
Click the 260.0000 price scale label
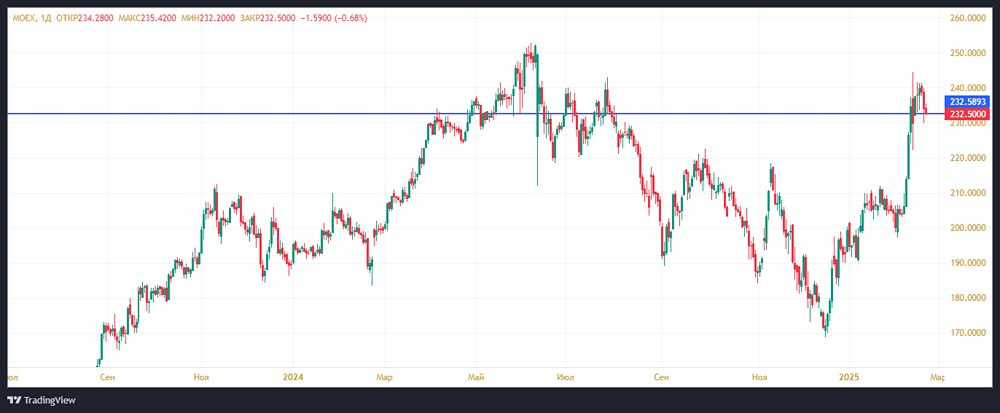[967, 19]
